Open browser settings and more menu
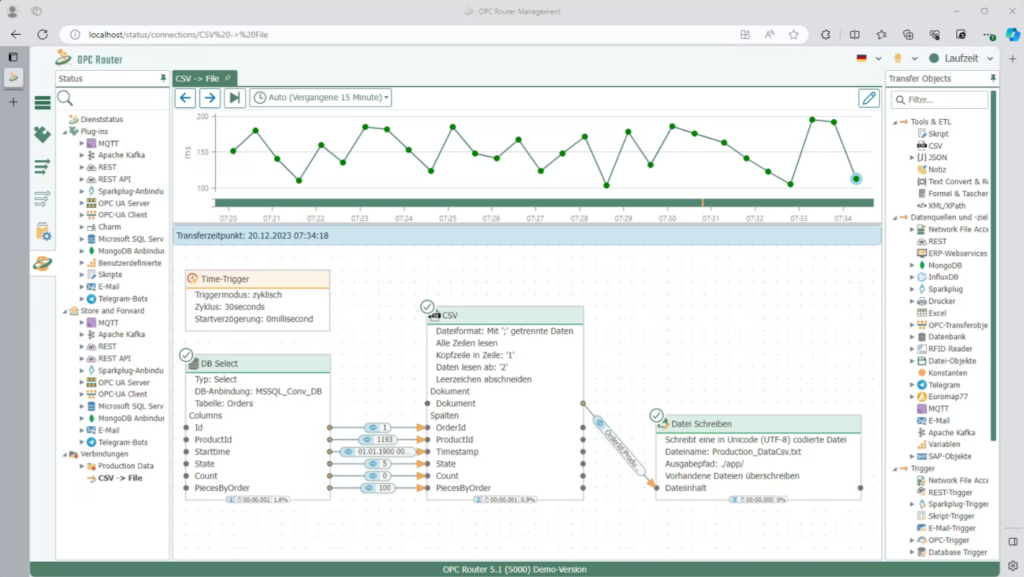Screen dimensions: 1024x577 pos(989,35)
